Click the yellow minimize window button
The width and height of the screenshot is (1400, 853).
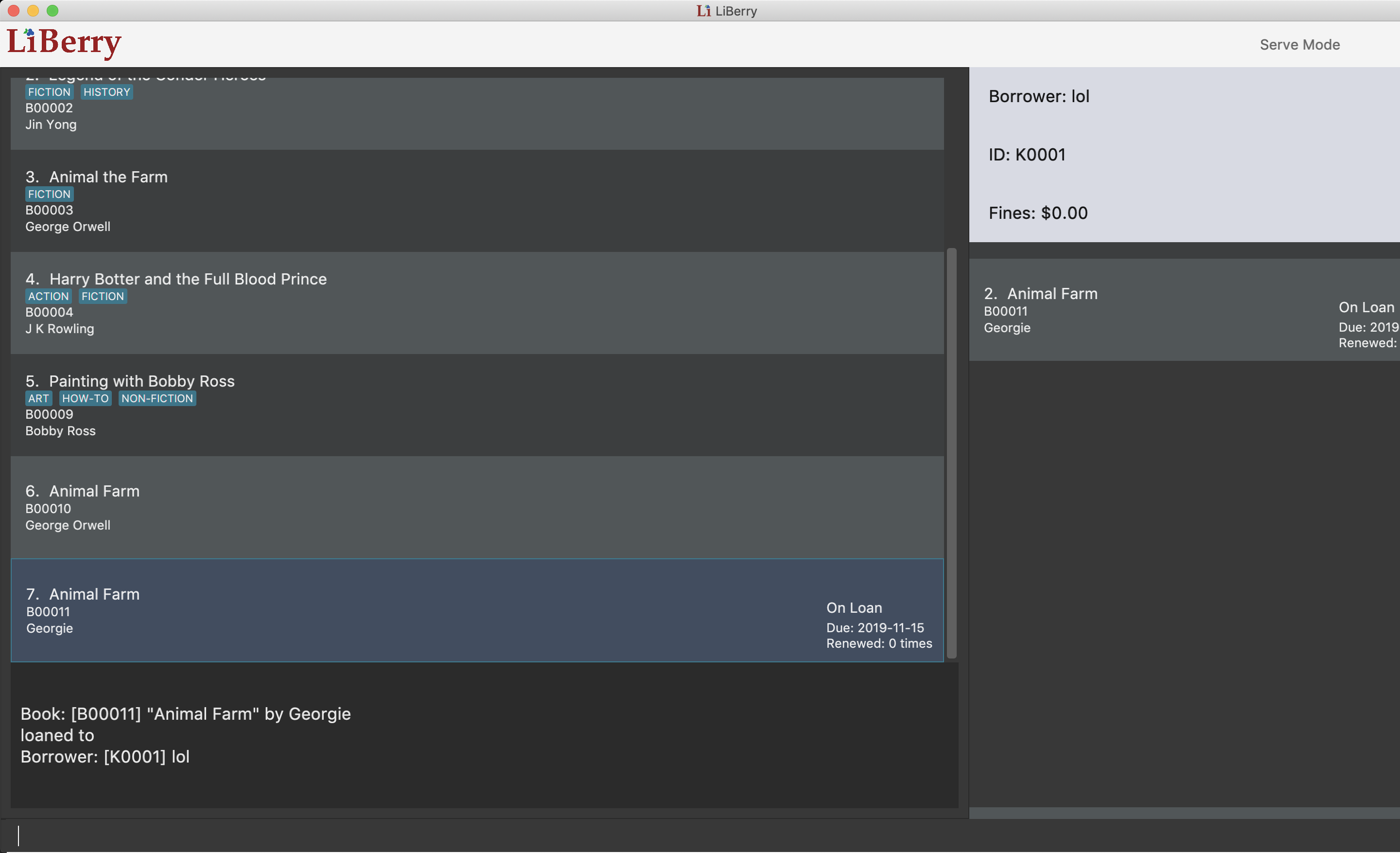point(33,11)
